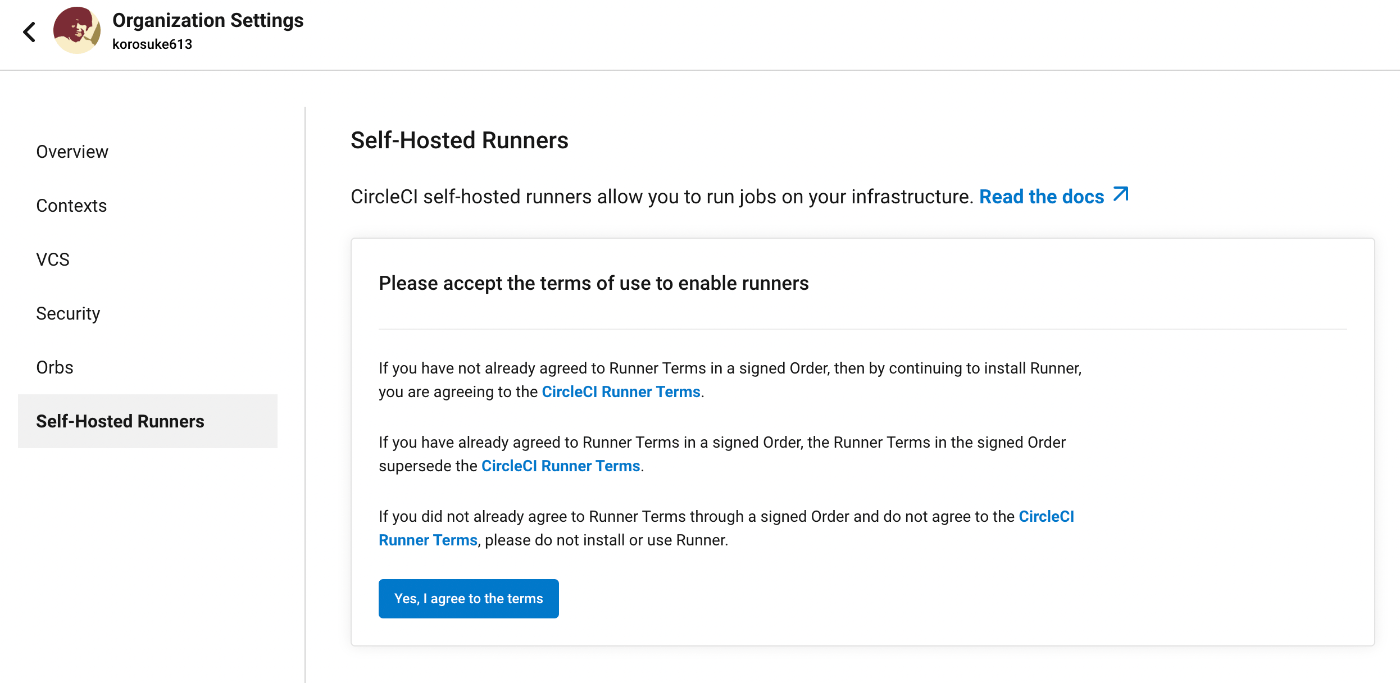This screenshot has height=683, width=1400.
Task: Open the Read the docs link
Action: point(1041,197)
